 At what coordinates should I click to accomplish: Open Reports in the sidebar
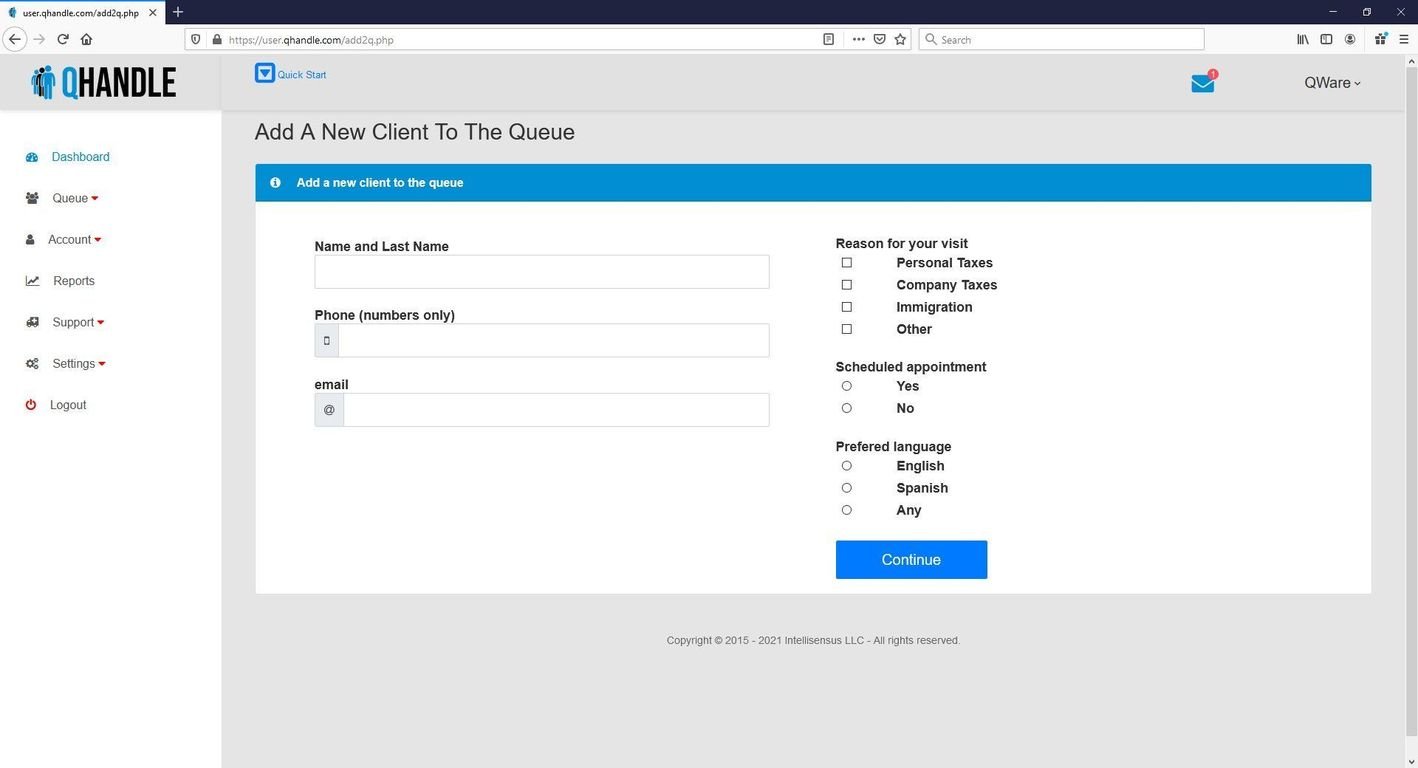(73, 281)
